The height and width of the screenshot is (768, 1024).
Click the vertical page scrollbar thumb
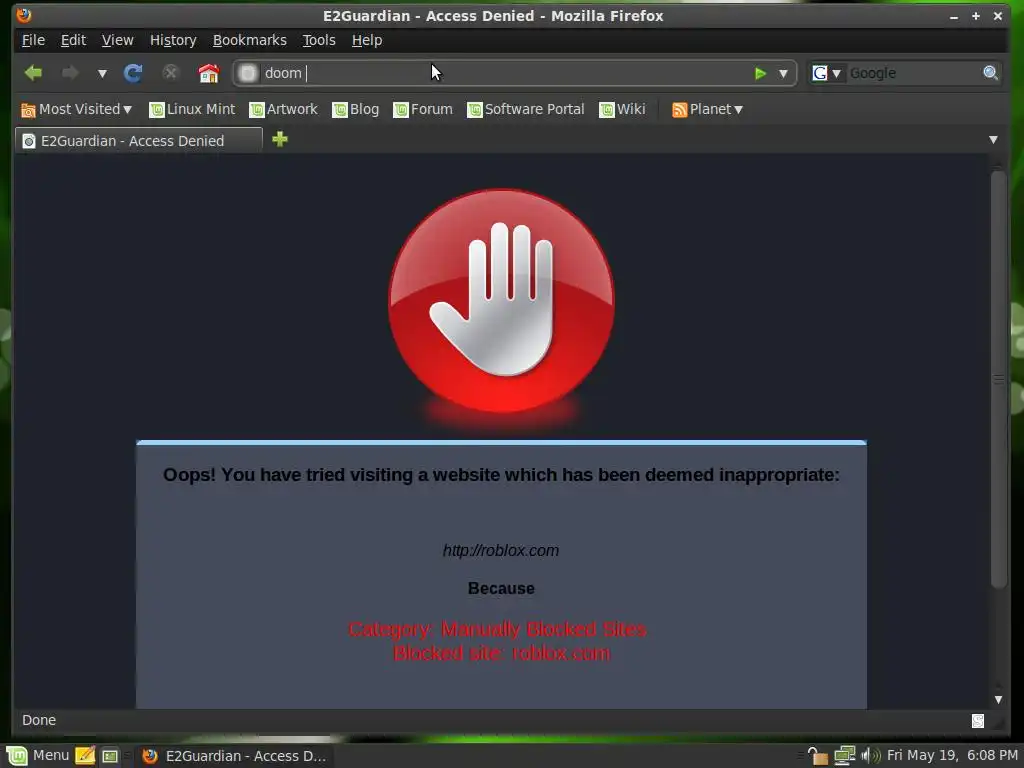998,379
